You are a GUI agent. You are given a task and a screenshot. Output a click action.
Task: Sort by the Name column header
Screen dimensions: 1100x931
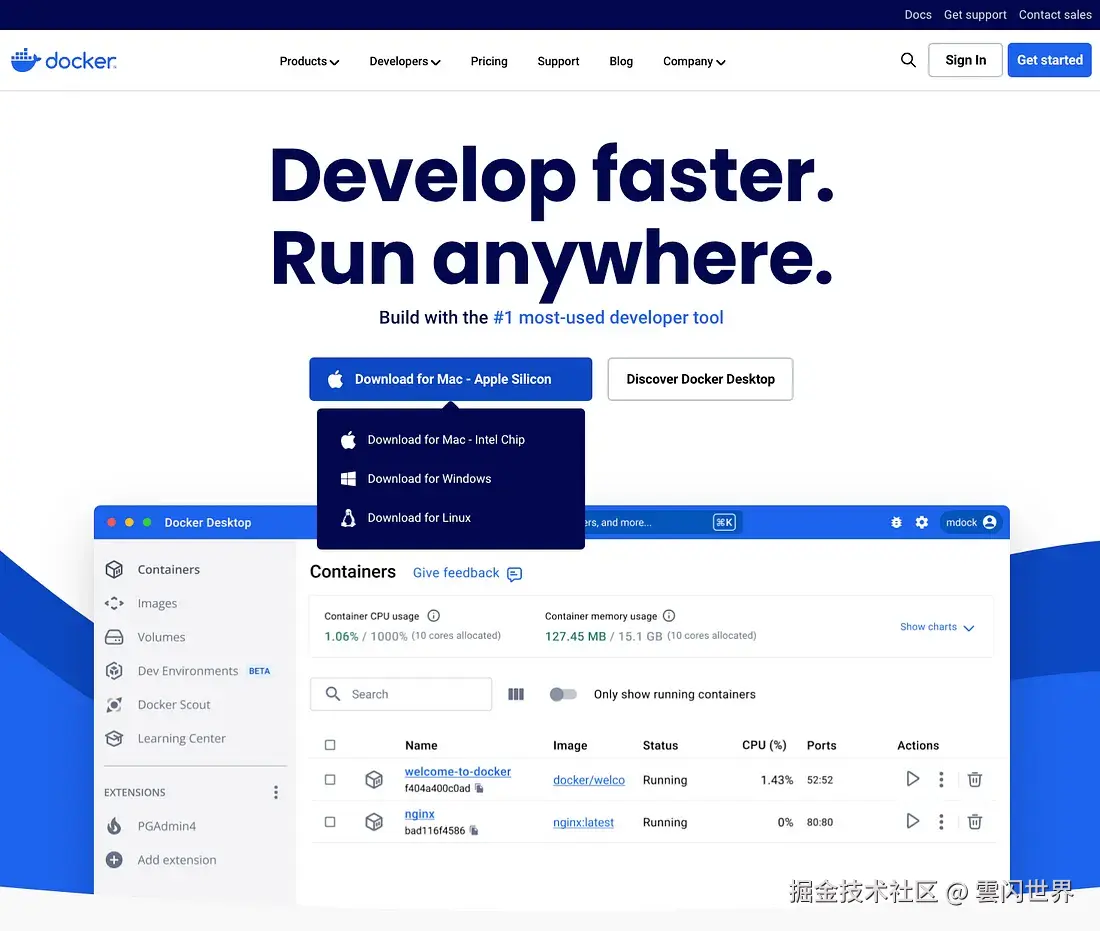pos(421,745)
